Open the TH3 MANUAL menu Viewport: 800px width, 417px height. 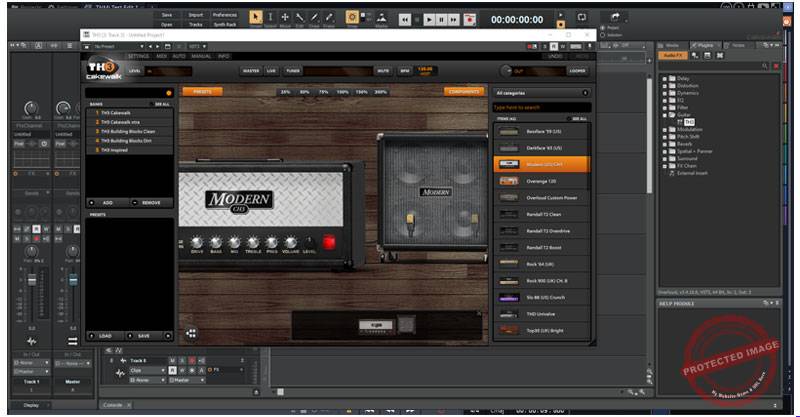point(201,56)
